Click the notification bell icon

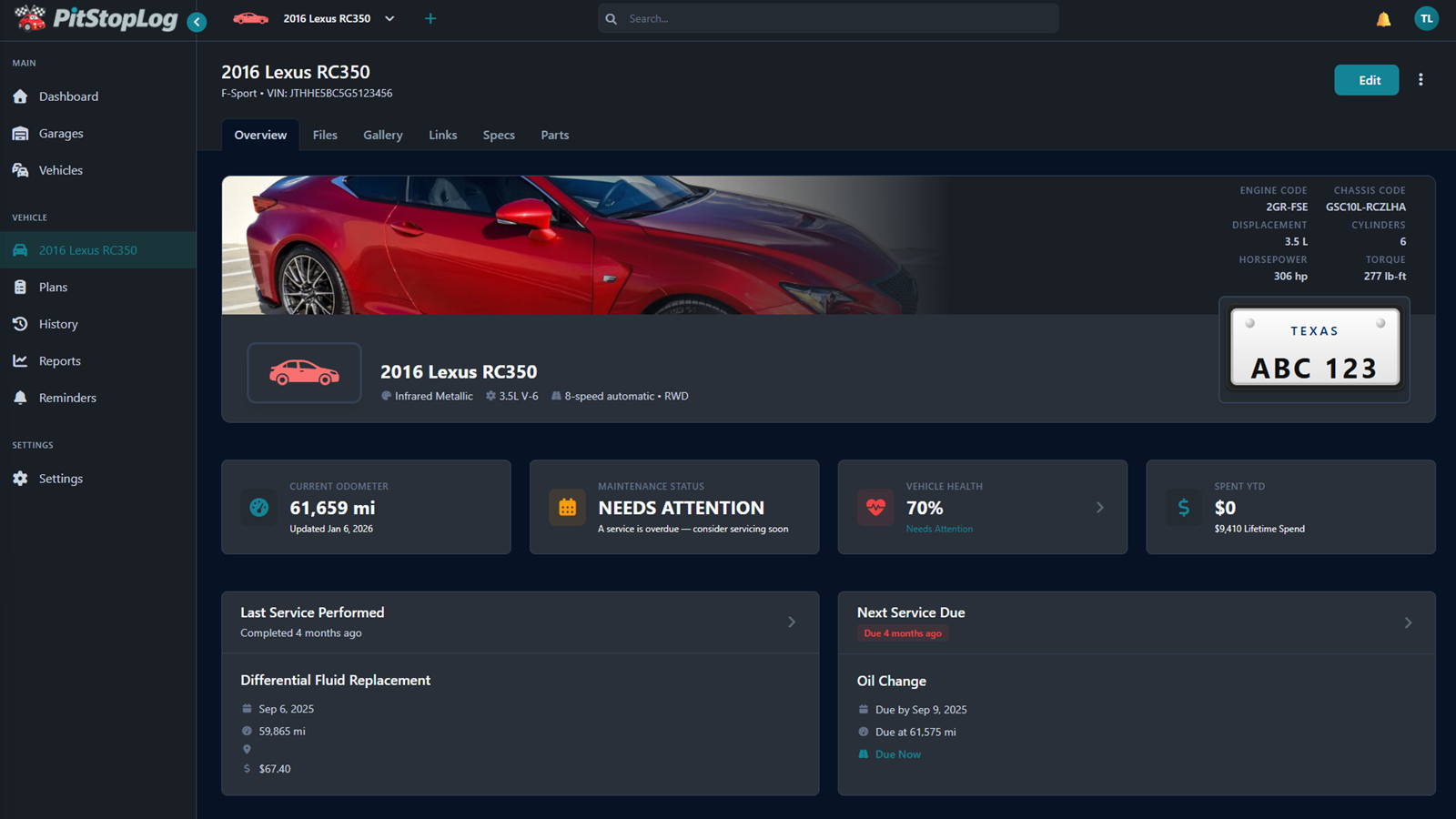tap(1382, 18)
